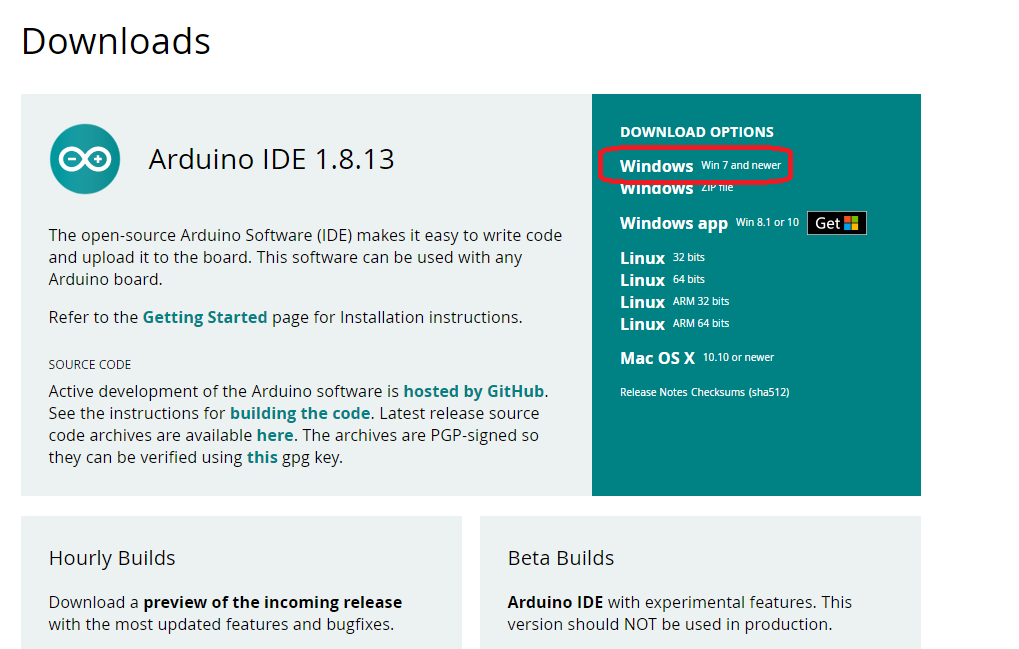Click the Get button with Microsoft Store logo
Viewport: 1019px width, 649px height.
[836, 223]
